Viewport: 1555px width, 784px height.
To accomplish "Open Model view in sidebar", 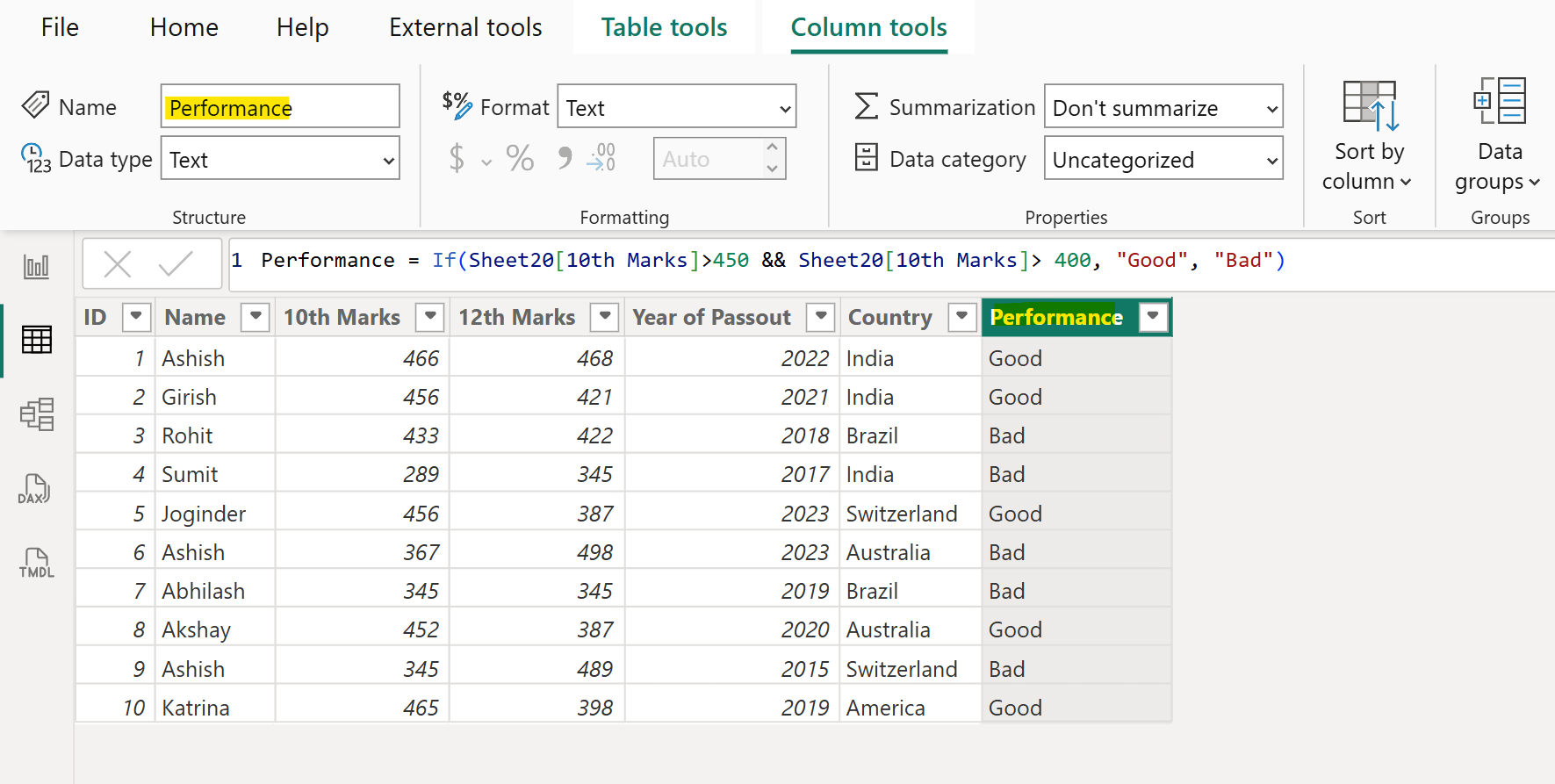I will point(36,414).
